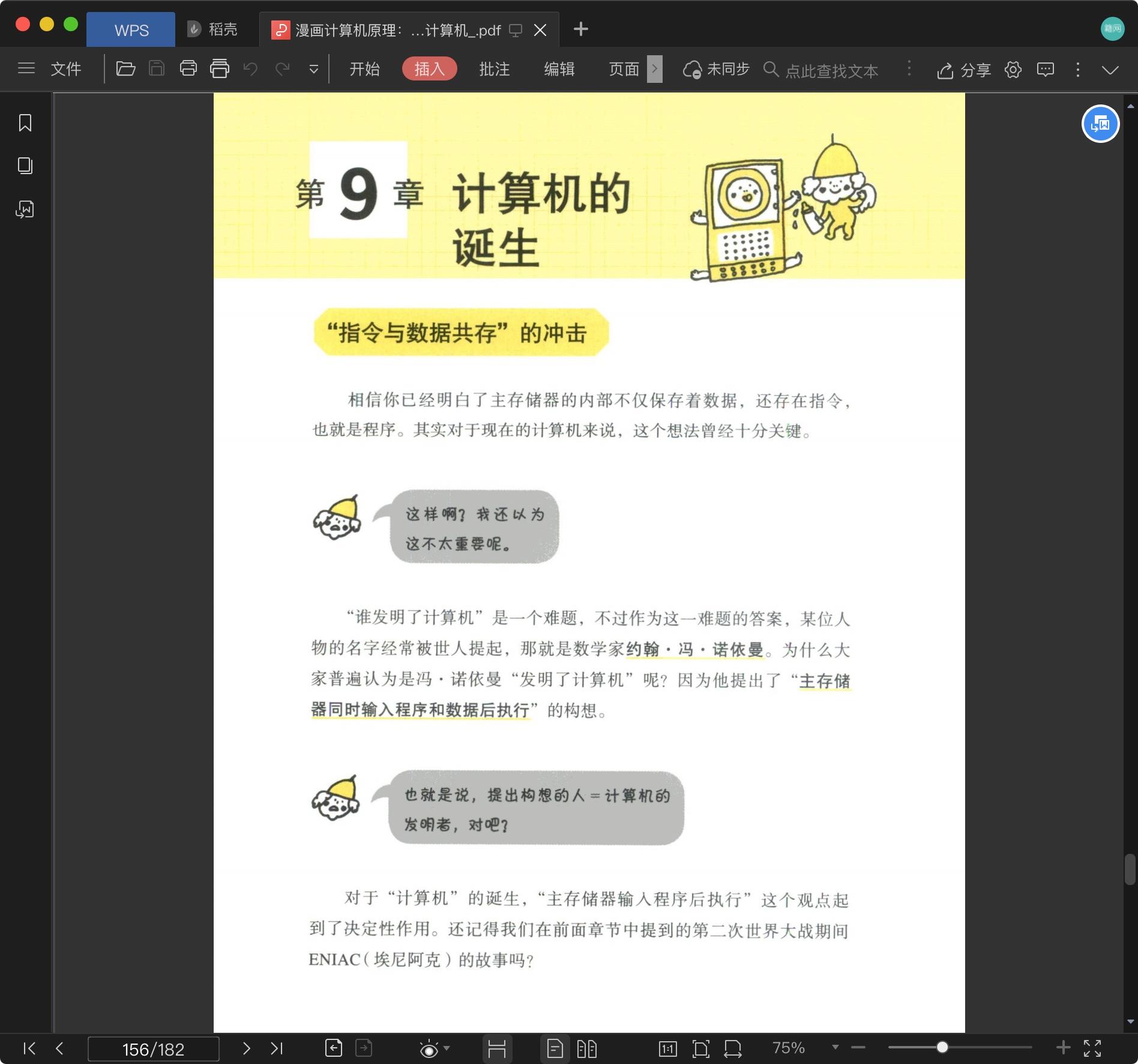Click the zoom slider handle

[942, 1047]
